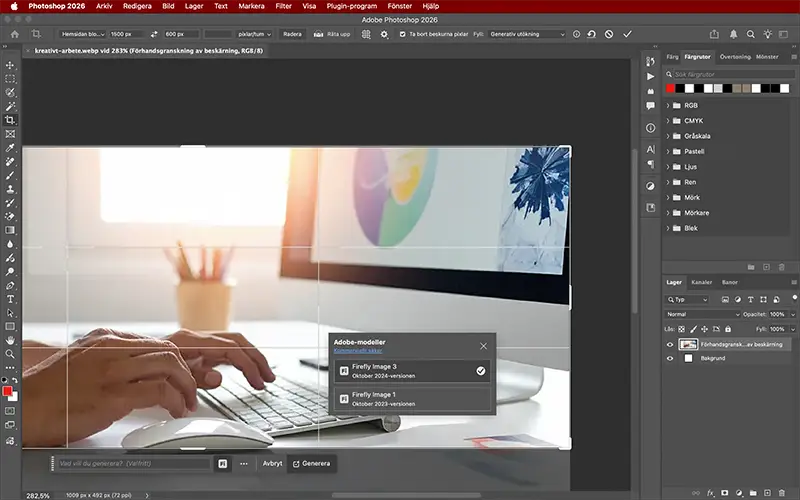Hide the Förhandsgranskning av beskärning layer
800x500 pixels.
pos(670,345)
